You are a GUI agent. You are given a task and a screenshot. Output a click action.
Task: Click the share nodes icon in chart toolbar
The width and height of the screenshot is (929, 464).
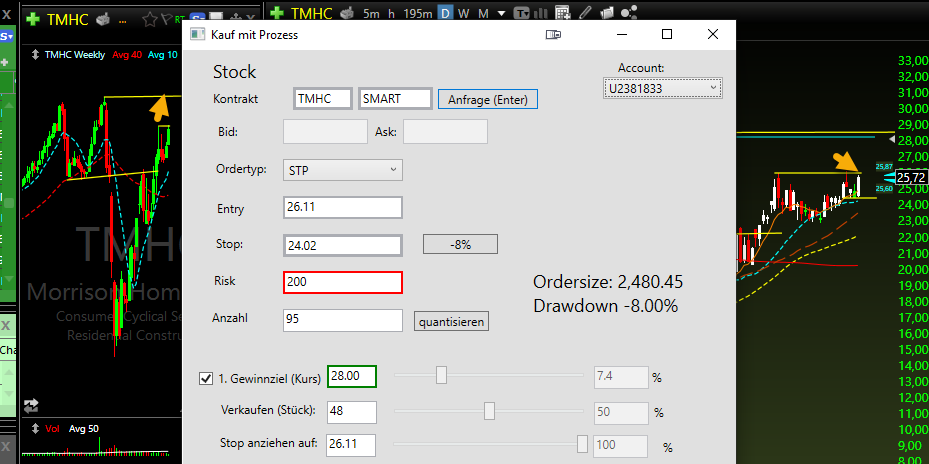coord(629,12)
